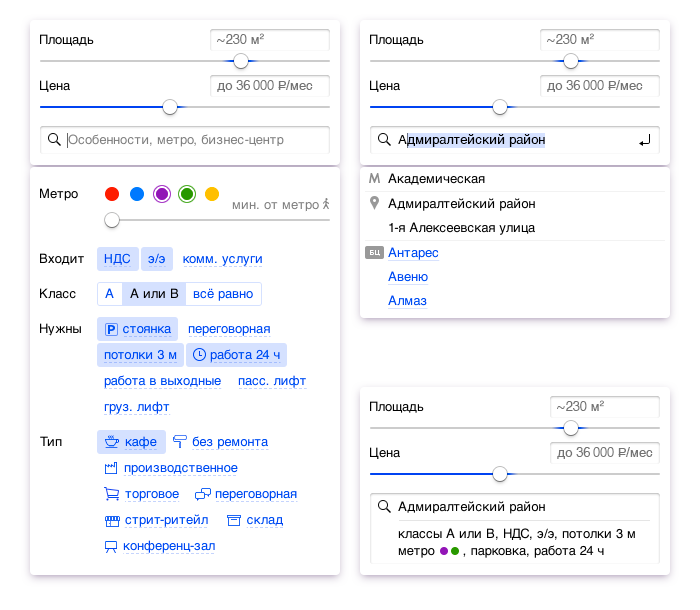Toggle the НДС included option
This screenshot has width=700, height=610.
click(117, 259)
